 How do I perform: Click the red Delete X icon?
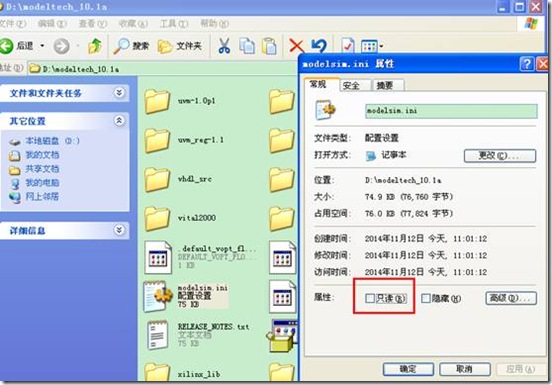[296, 46]
